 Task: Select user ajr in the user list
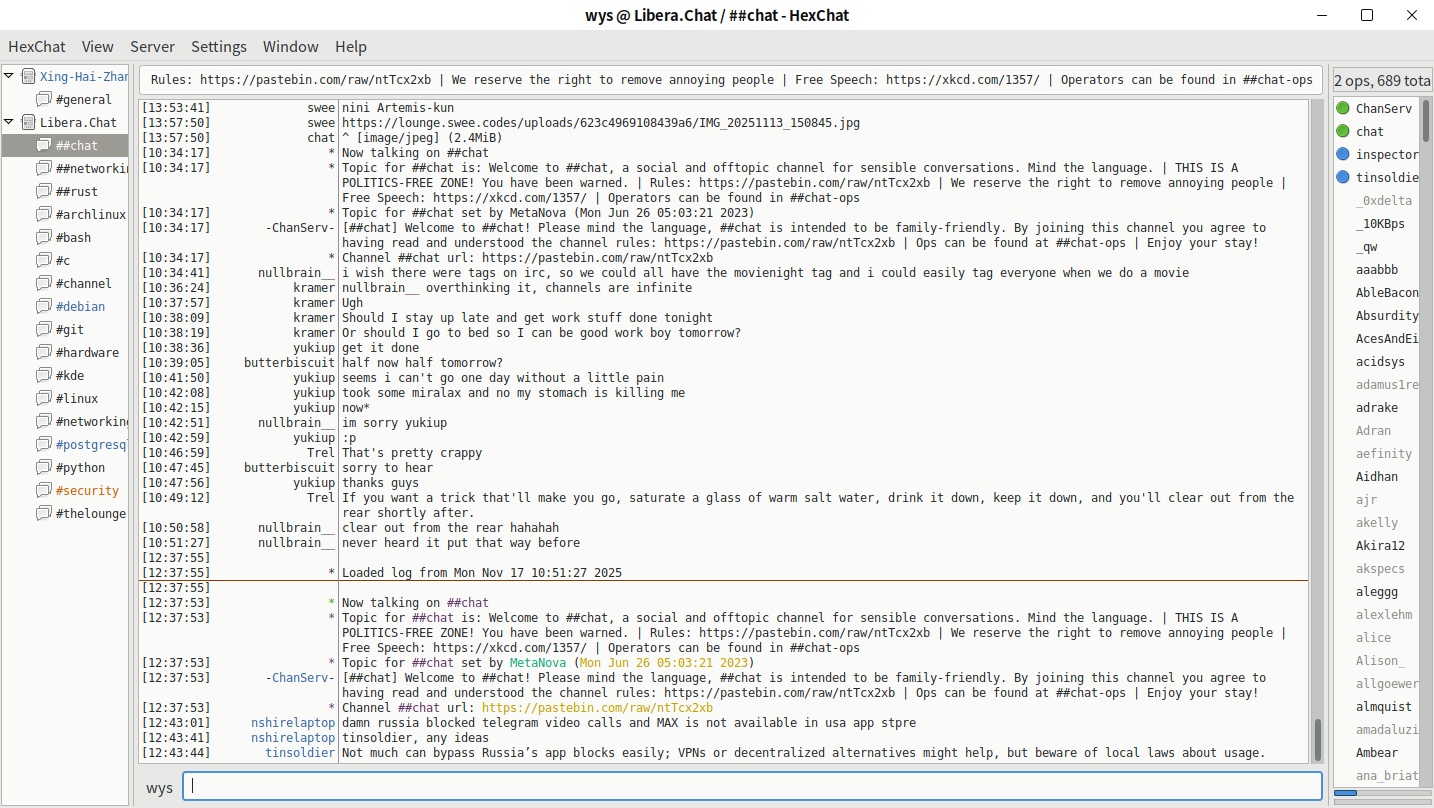coord(1366,499)
